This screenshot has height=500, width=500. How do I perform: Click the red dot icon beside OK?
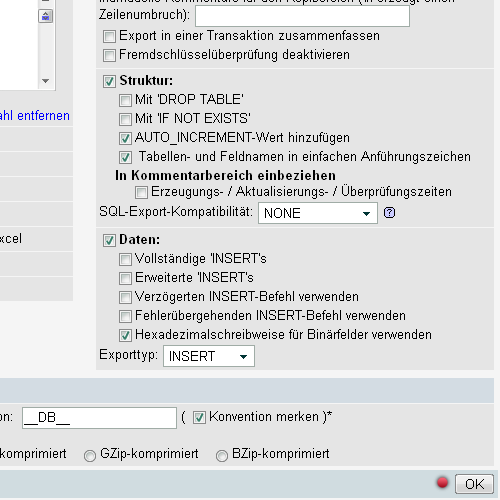tap(442, 482)
